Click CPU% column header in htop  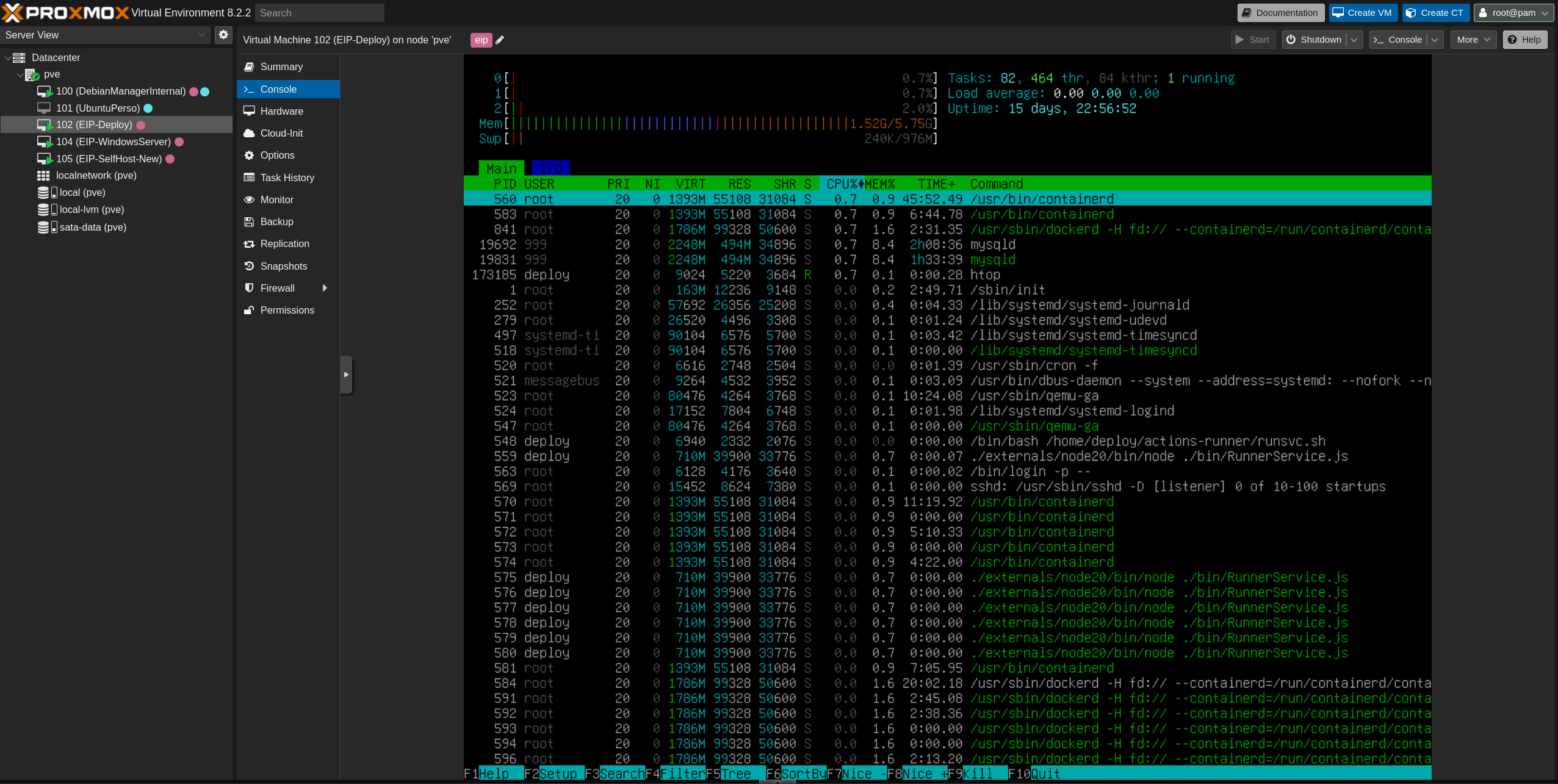842,184
